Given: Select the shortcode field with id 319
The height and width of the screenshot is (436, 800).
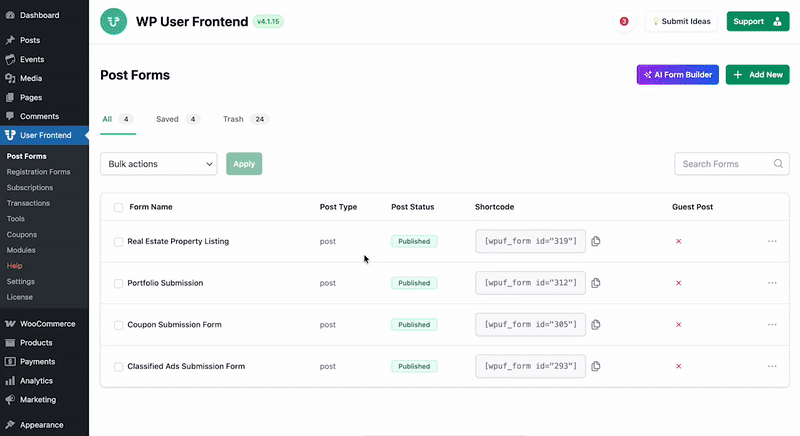Looking at the screenshot, I should 530,241.
